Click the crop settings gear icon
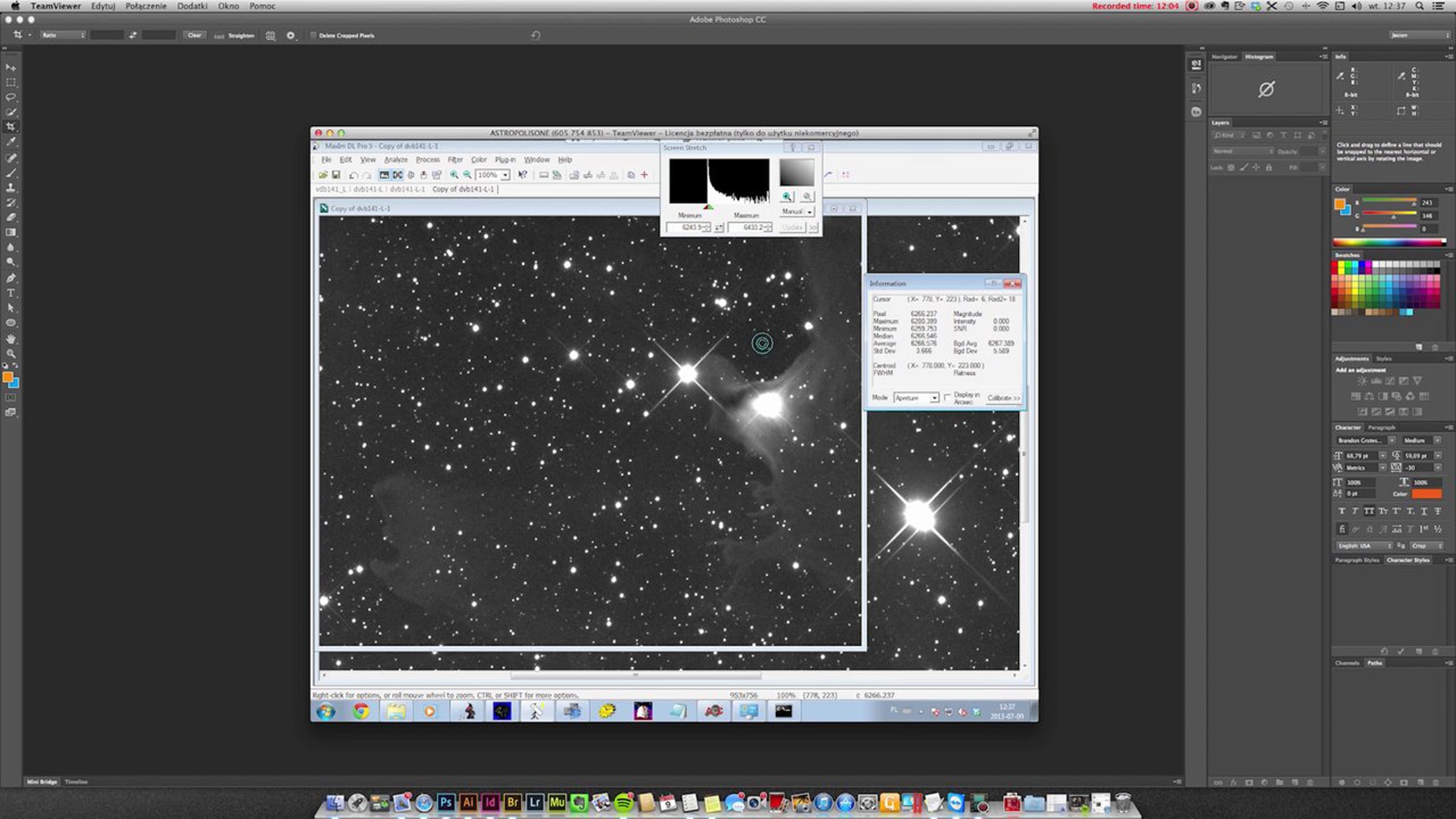Image resolution: width=1456 pixels, height=819 pixels. coord(291,36)
